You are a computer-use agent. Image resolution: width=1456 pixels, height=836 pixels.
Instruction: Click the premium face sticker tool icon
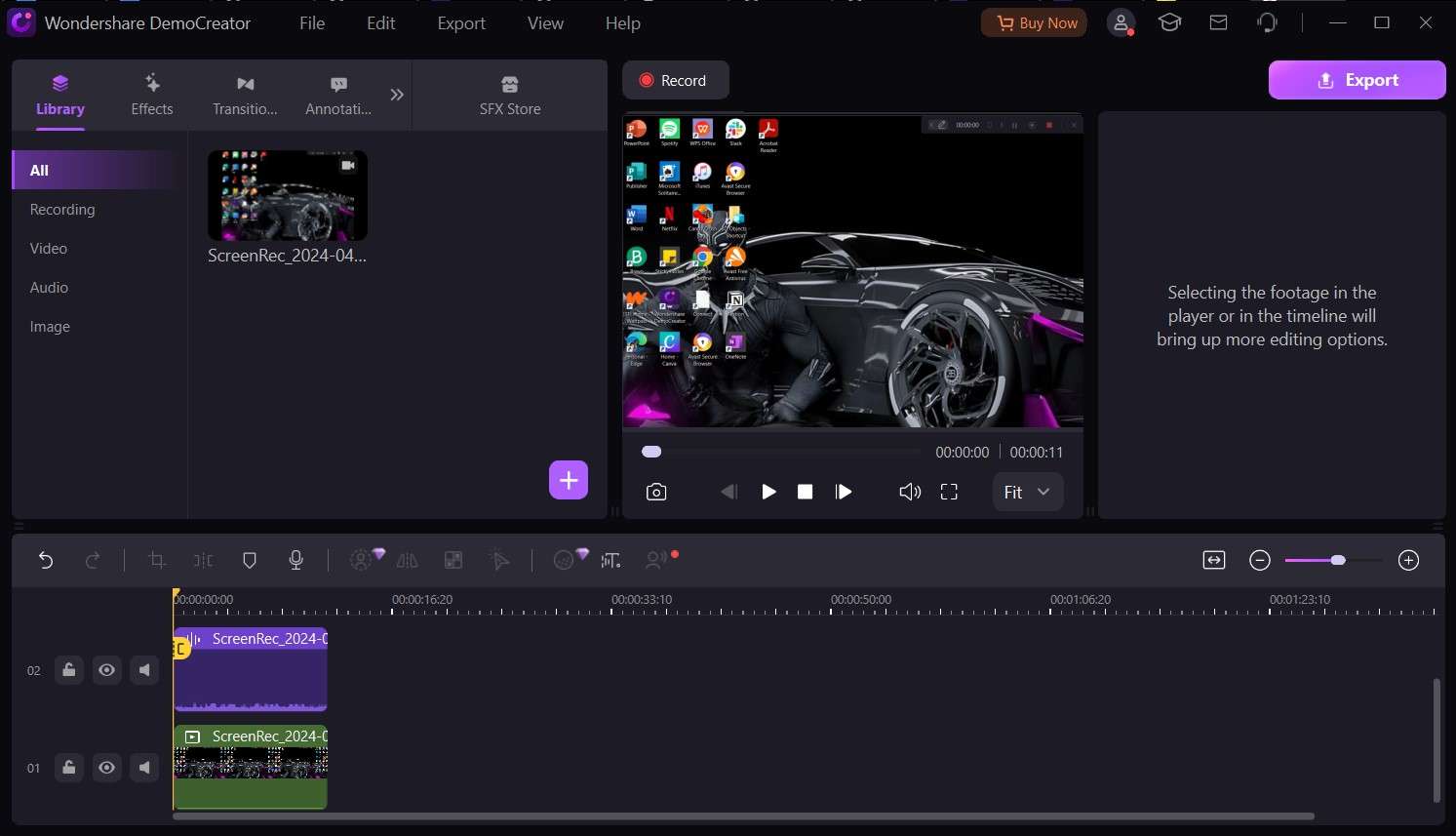[x=571, y=559]
